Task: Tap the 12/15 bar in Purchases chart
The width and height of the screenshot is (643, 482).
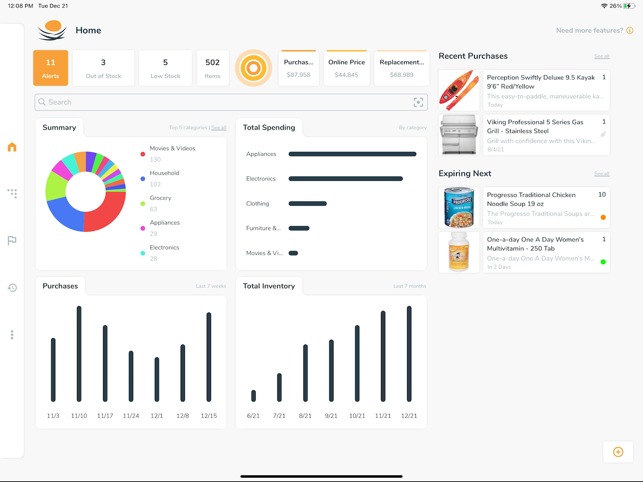Action: tap(209, 357)
